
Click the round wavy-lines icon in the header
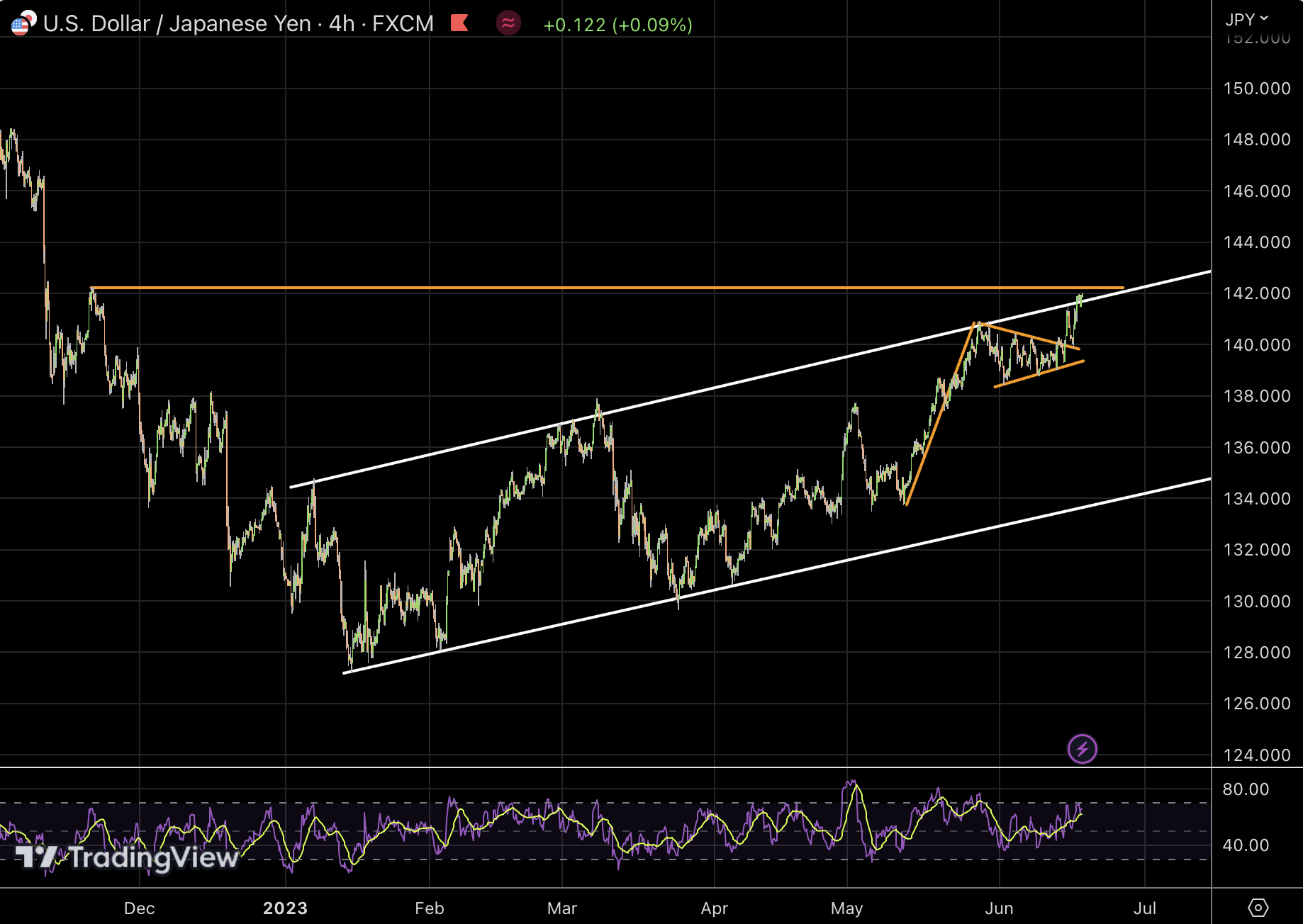tap(508, 23)
